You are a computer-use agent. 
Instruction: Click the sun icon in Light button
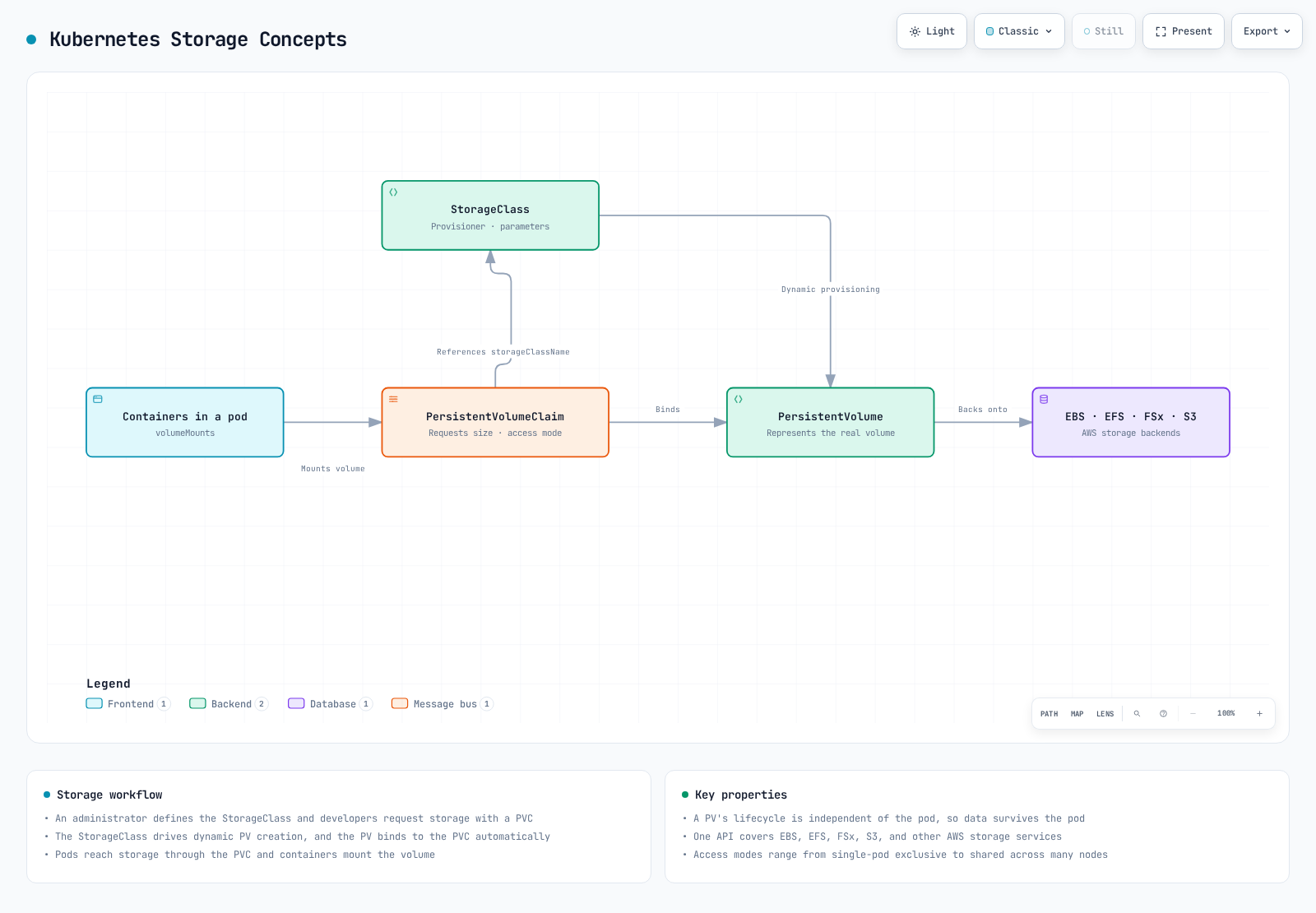point(915,31)
